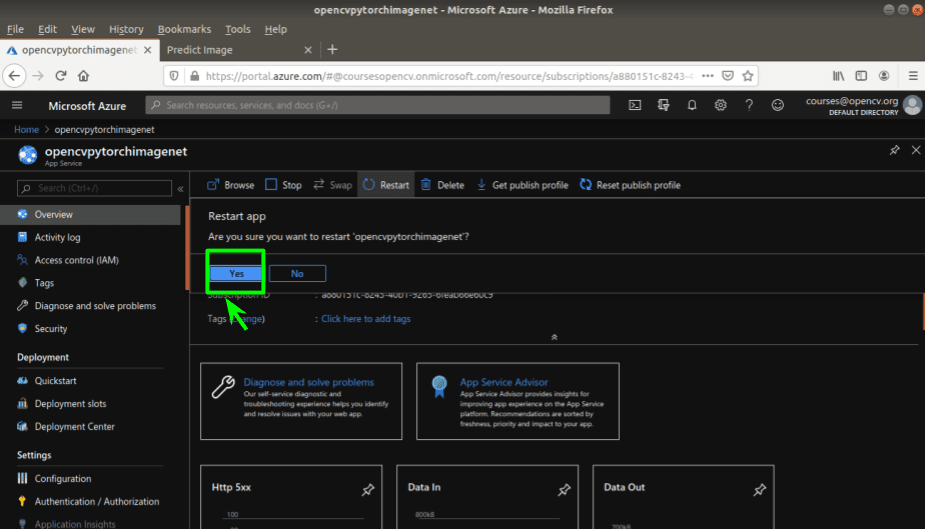Screen dimensions: 925x529
Task: Open the Bookmarks menu
Action: (184, 29)
